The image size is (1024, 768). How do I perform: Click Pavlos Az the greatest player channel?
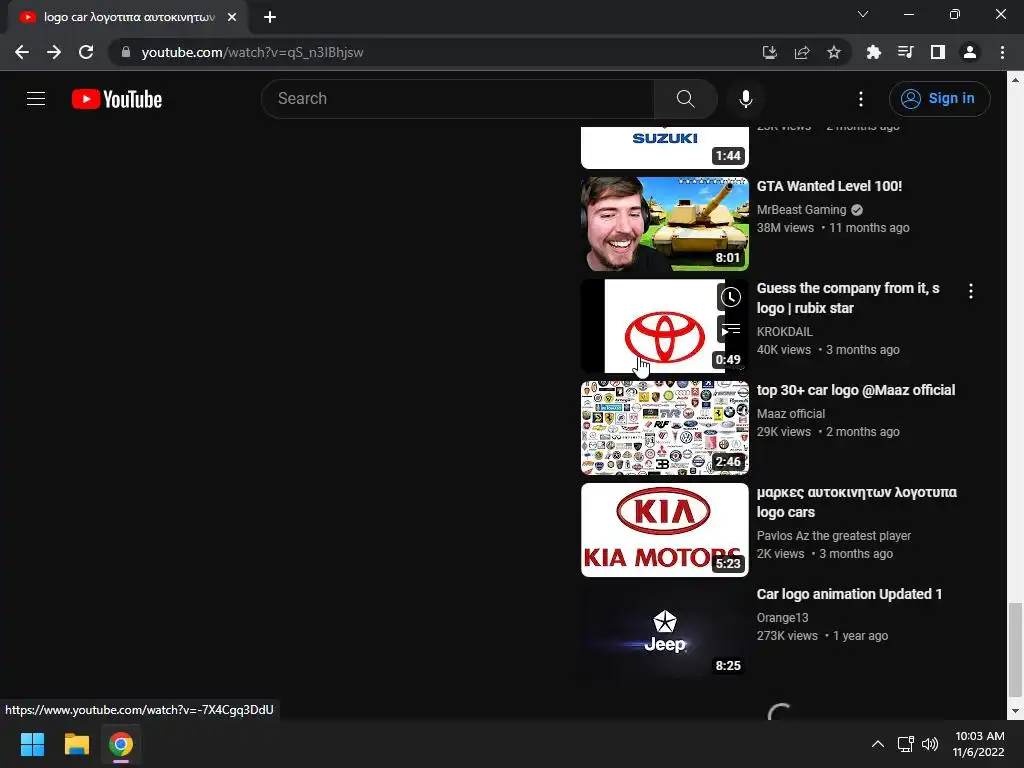833,536
